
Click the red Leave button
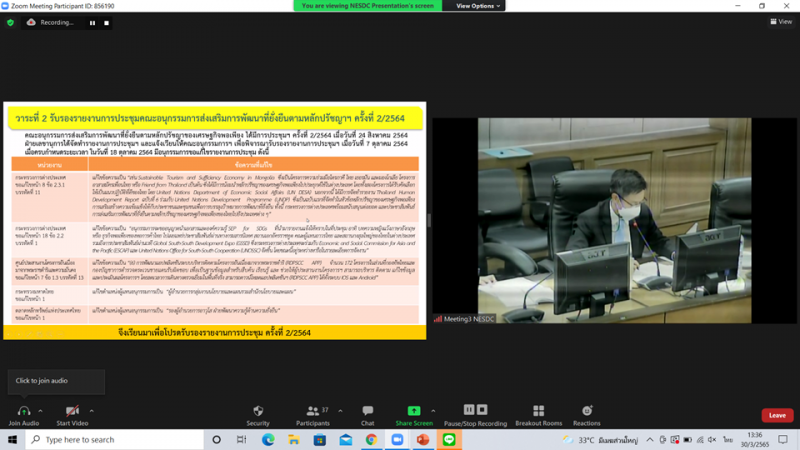pyautogui.click(x=777, y=415)
